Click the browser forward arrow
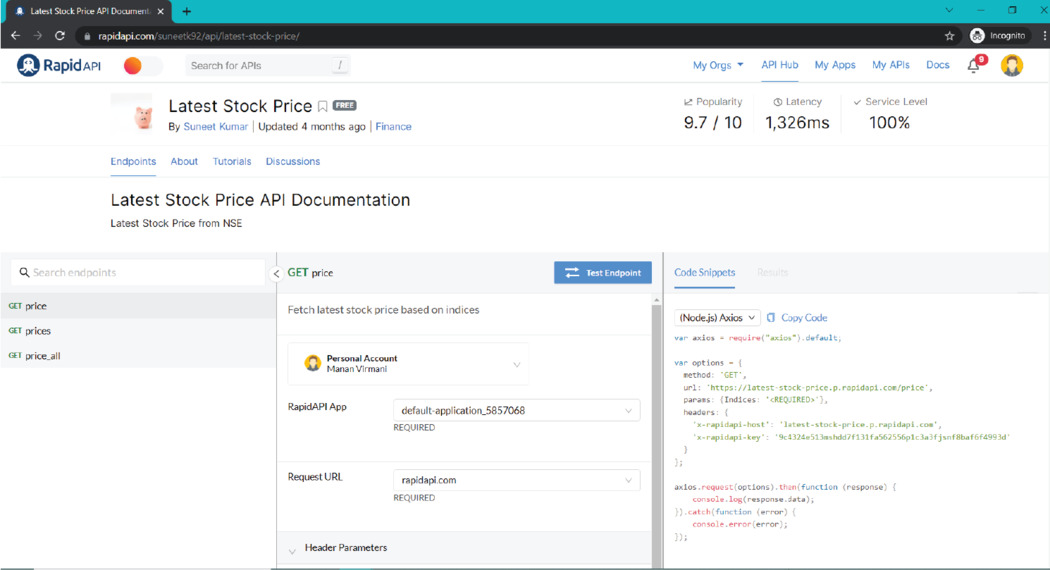The width and height of the screenshot is (1050, 570). pos(38,35)
